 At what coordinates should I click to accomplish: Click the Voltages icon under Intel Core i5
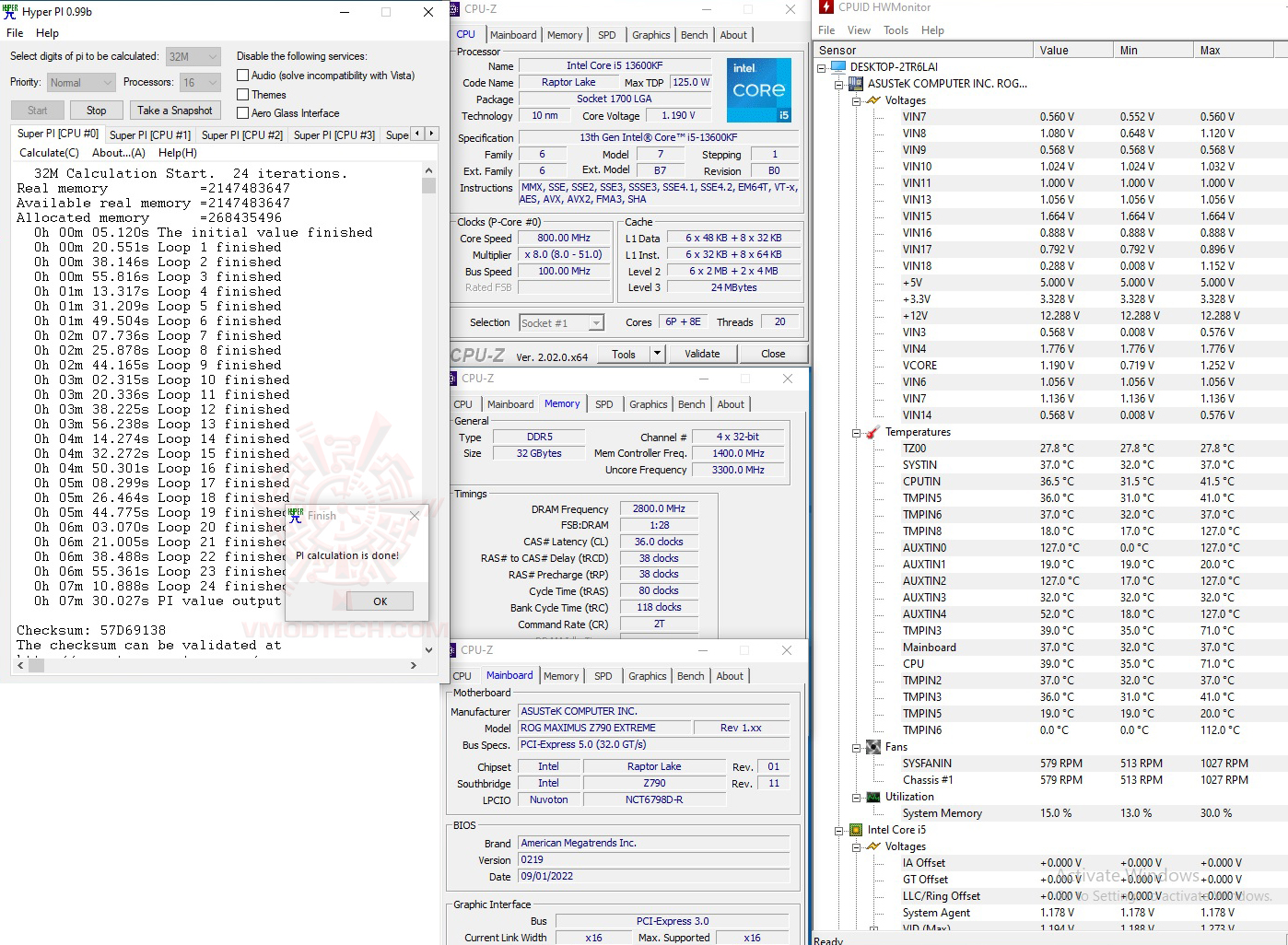[873, 846]
